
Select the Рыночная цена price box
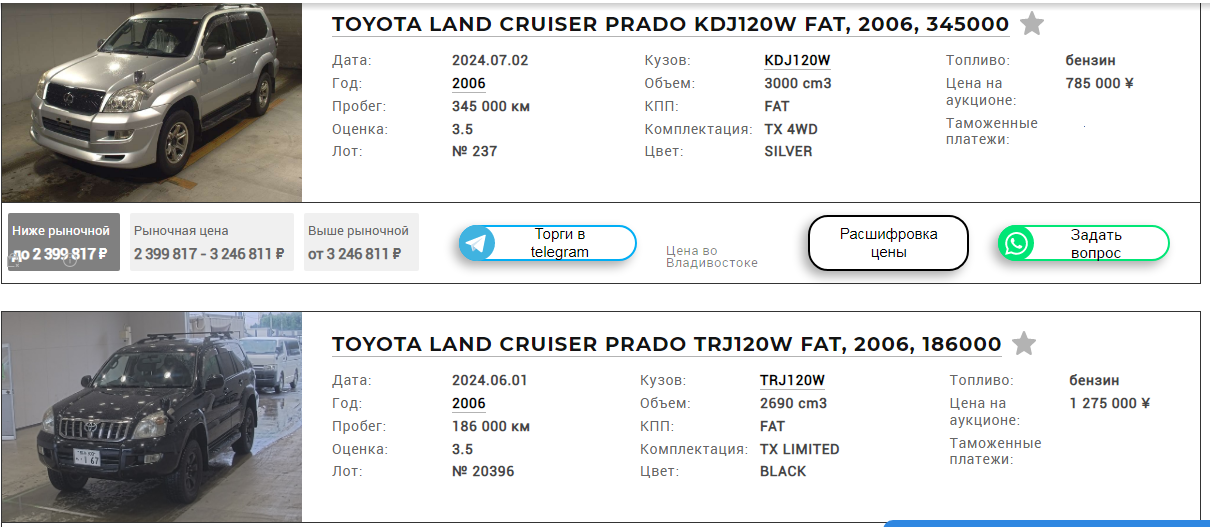pos(212,242)
